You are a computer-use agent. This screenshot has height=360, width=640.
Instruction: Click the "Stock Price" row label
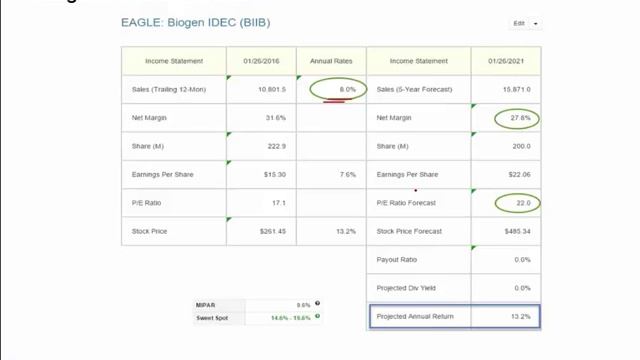(149, 231)
